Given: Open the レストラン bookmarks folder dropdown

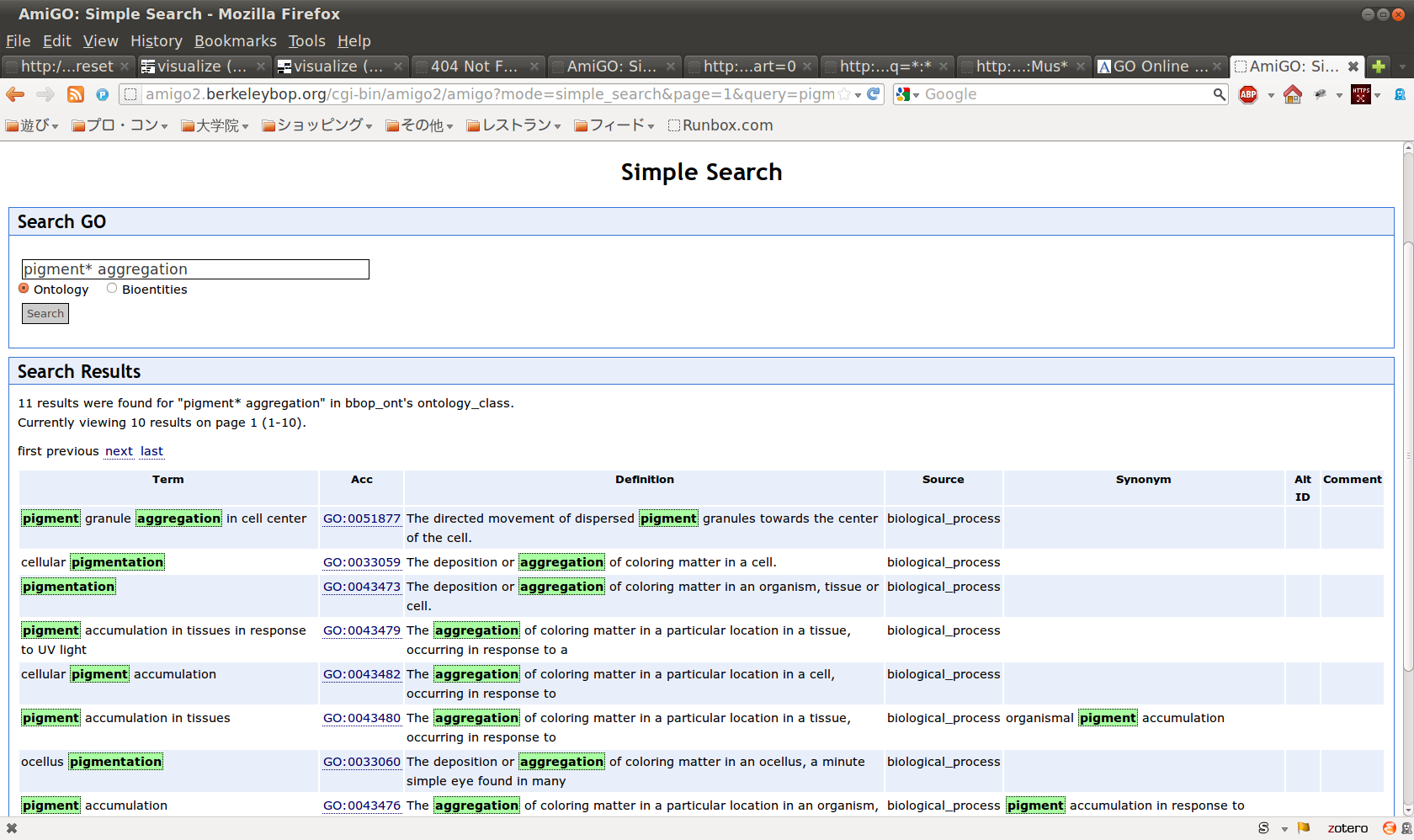Looking at the screenshot, I should click(513, 125).
